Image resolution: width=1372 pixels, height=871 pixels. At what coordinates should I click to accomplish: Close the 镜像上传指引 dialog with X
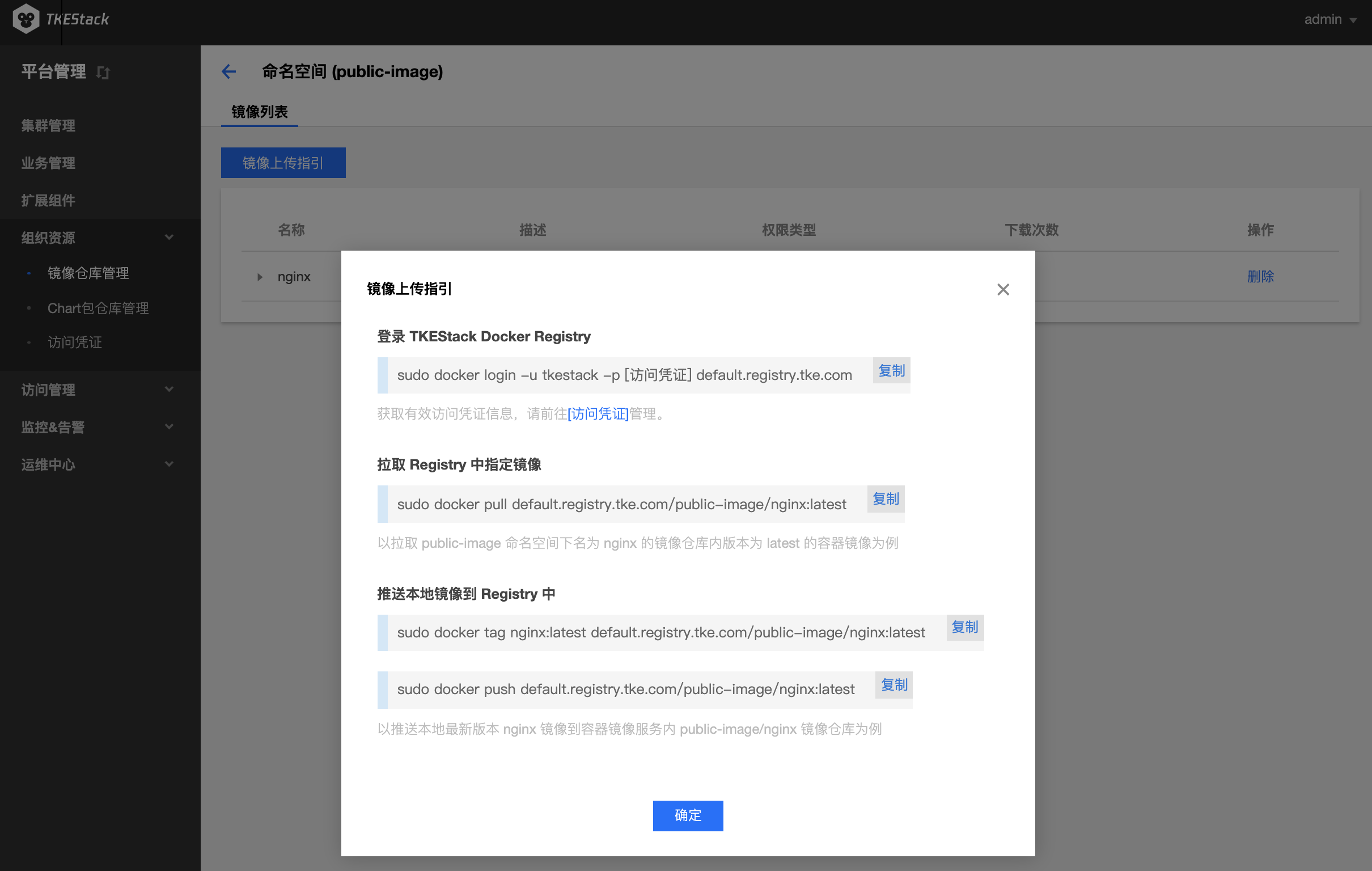[x=1003, y=290]
